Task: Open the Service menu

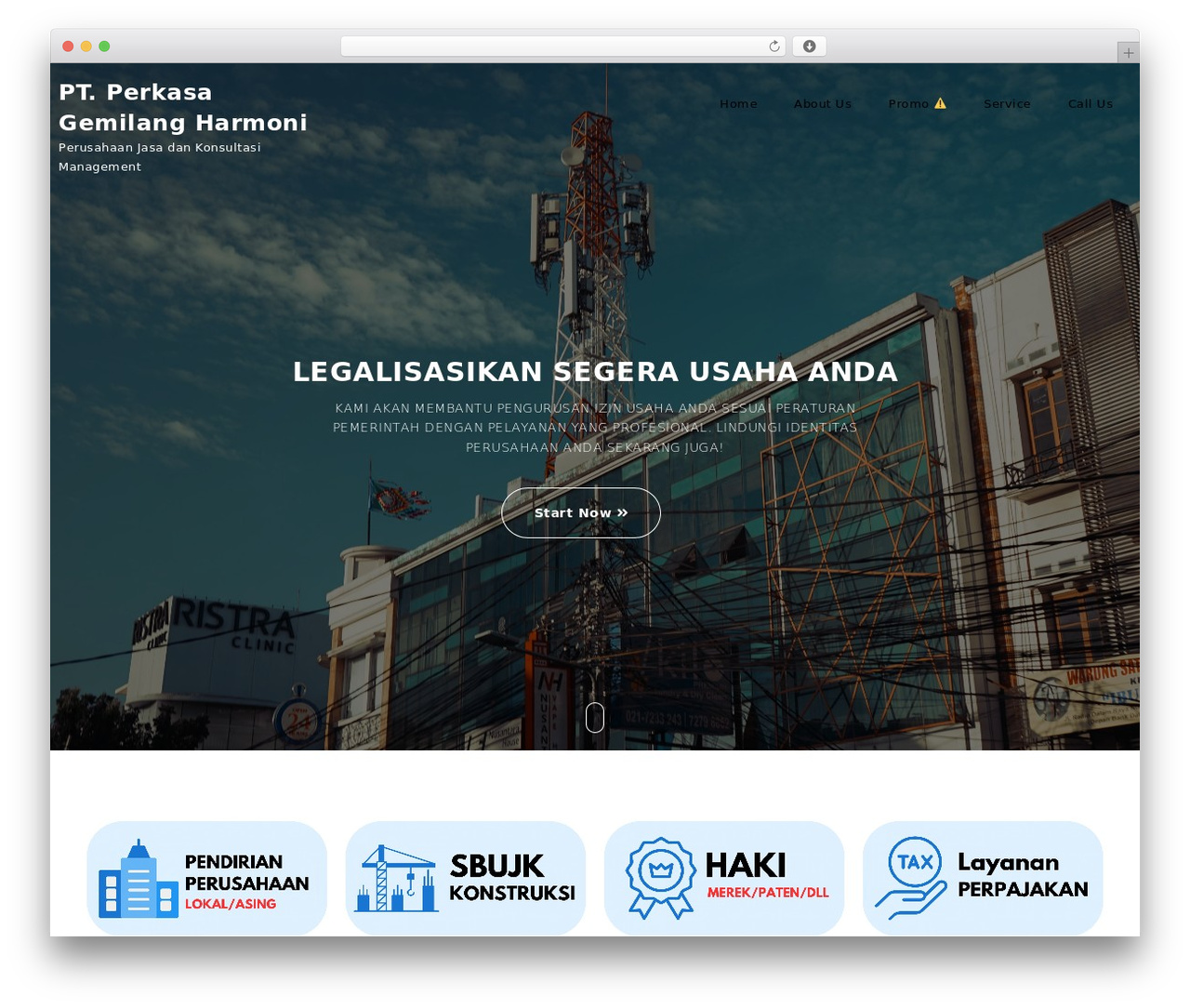Action: pyautogui.click(x=1007, y=103)
